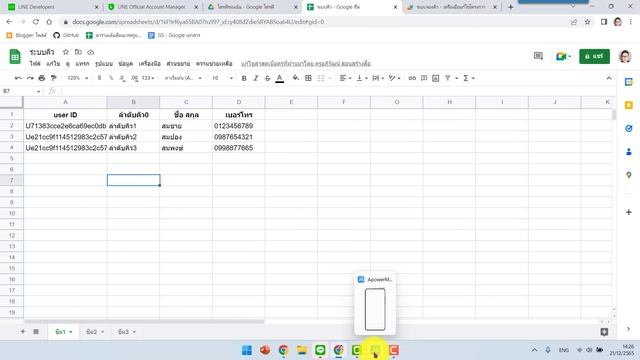Click the ApowerM window preview thumbnail
This screenshot has height=360, width=640.
point(375,309)
